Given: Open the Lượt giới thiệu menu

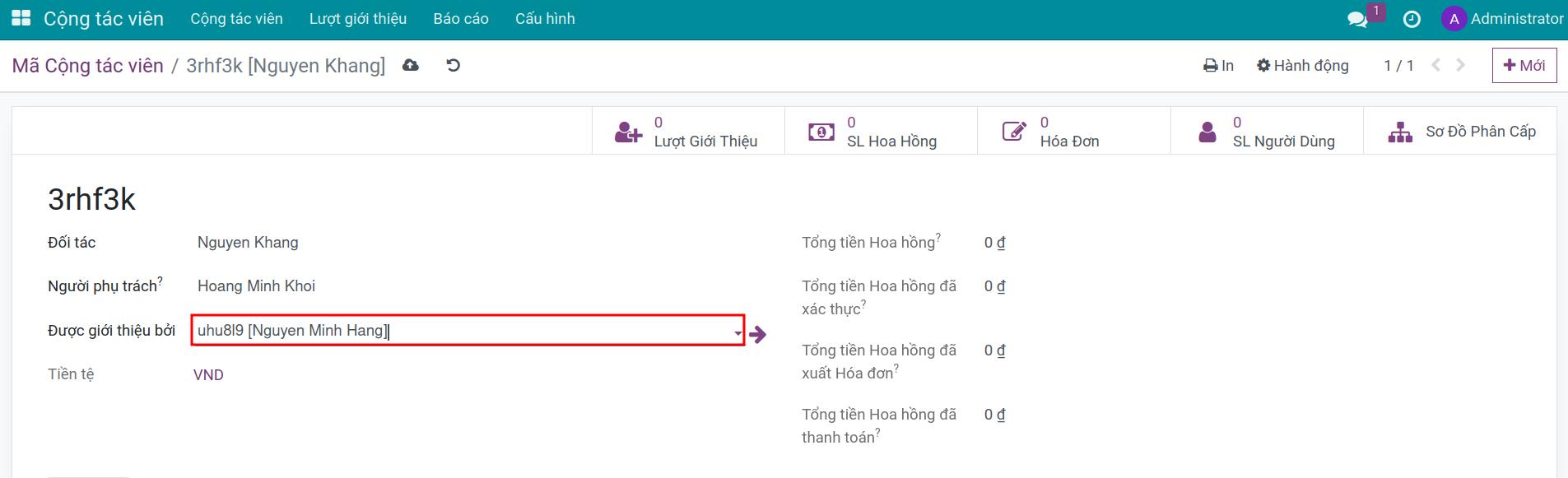Looking at the screenshot, I should click(x=358, y=18).
